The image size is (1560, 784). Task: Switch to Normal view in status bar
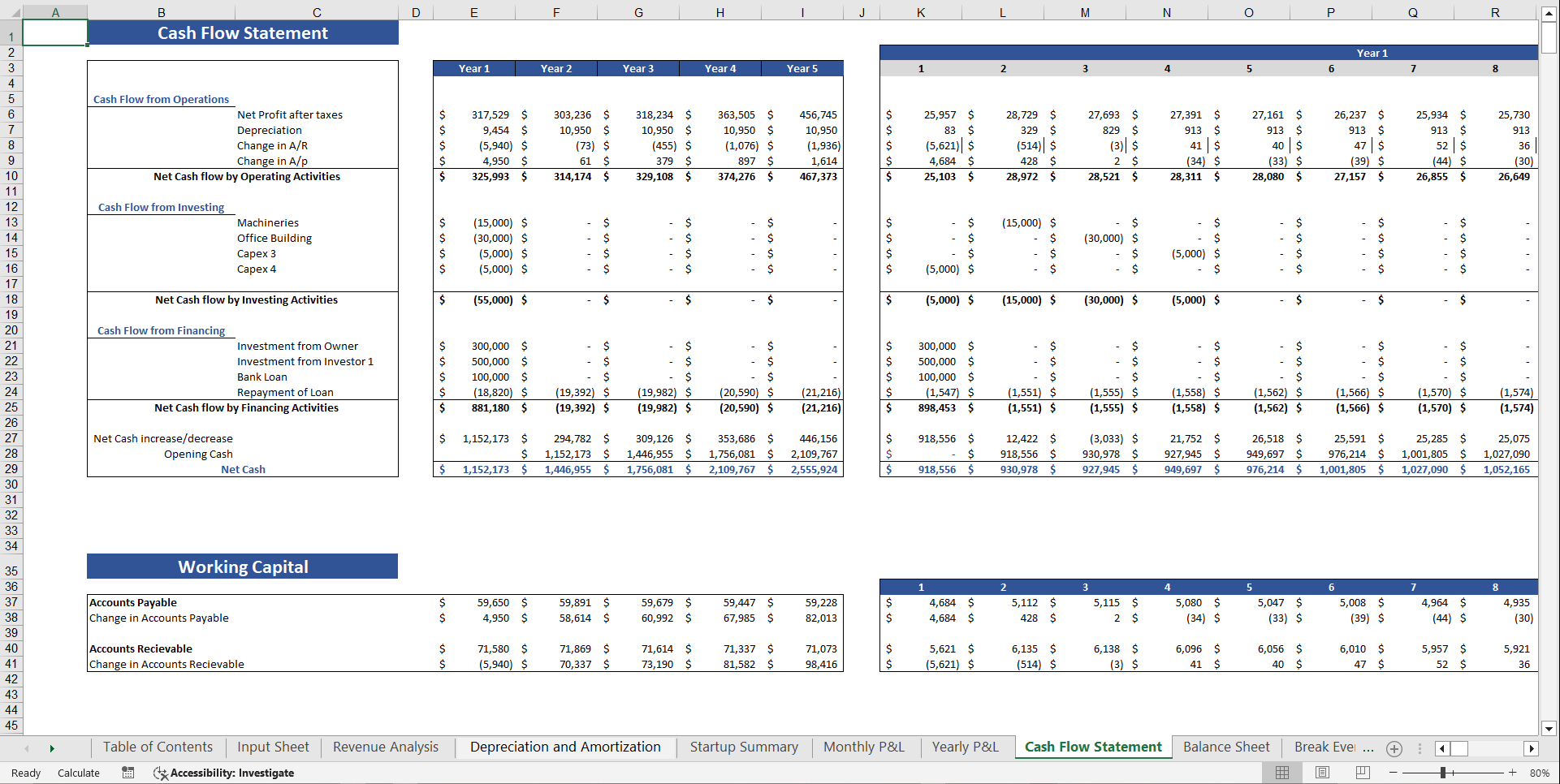point(1283,773)
